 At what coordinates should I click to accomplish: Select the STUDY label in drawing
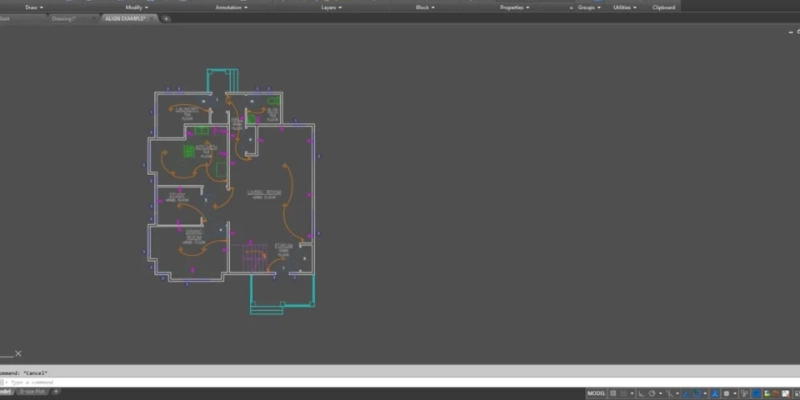point(177,195)
